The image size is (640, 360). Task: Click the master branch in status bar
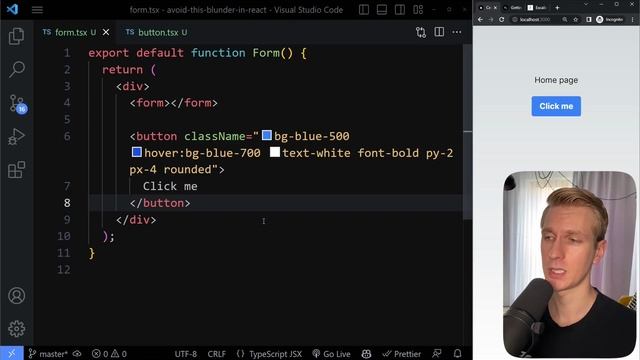(x=48, y=354)
